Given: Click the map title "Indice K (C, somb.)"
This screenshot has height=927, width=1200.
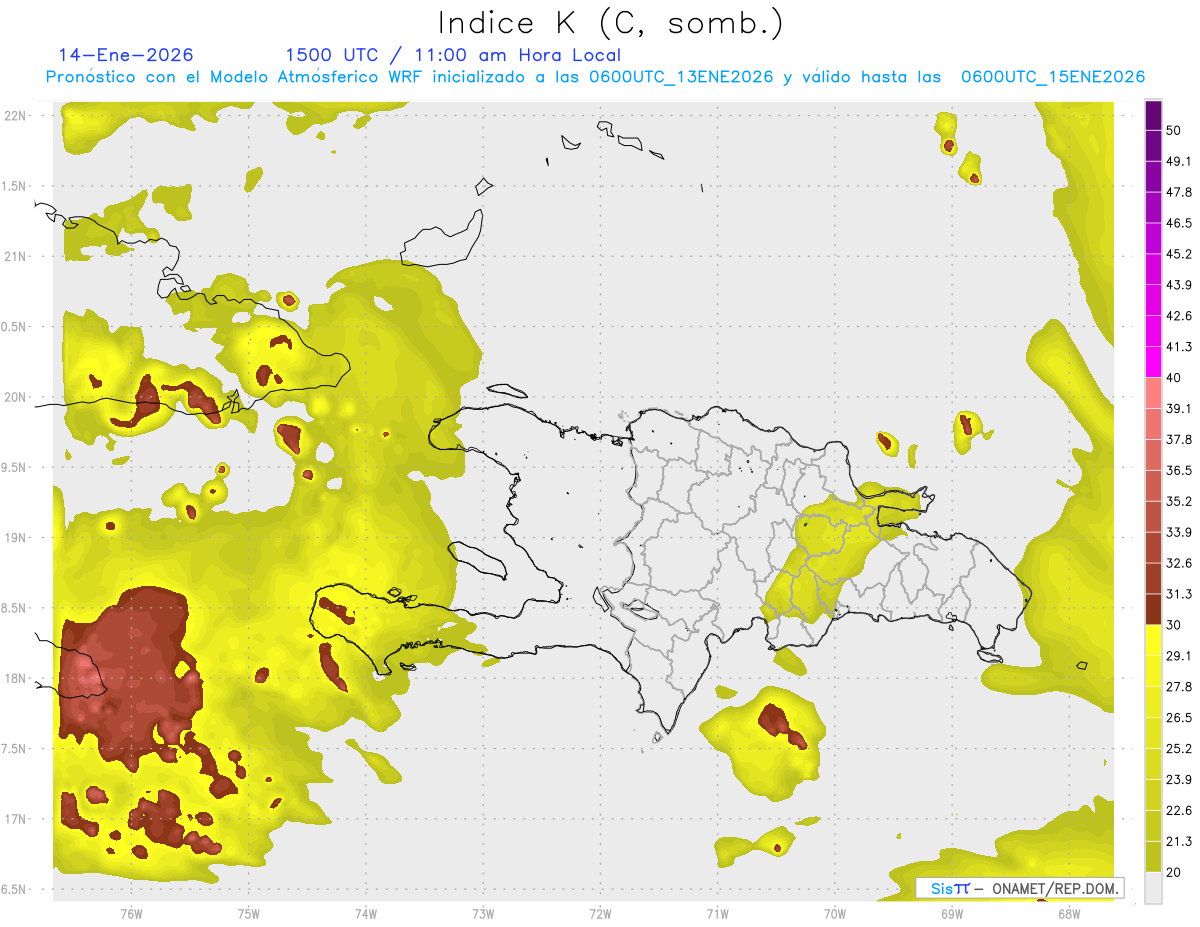Looking at the screenshot, I should [x=610, y=23].
